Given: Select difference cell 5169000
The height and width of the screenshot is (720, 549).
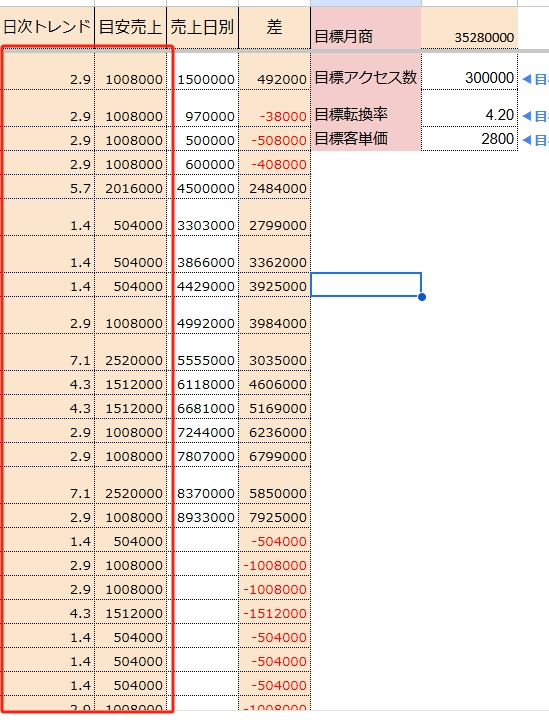Looking at the screenshot, I should coord(274,407).
